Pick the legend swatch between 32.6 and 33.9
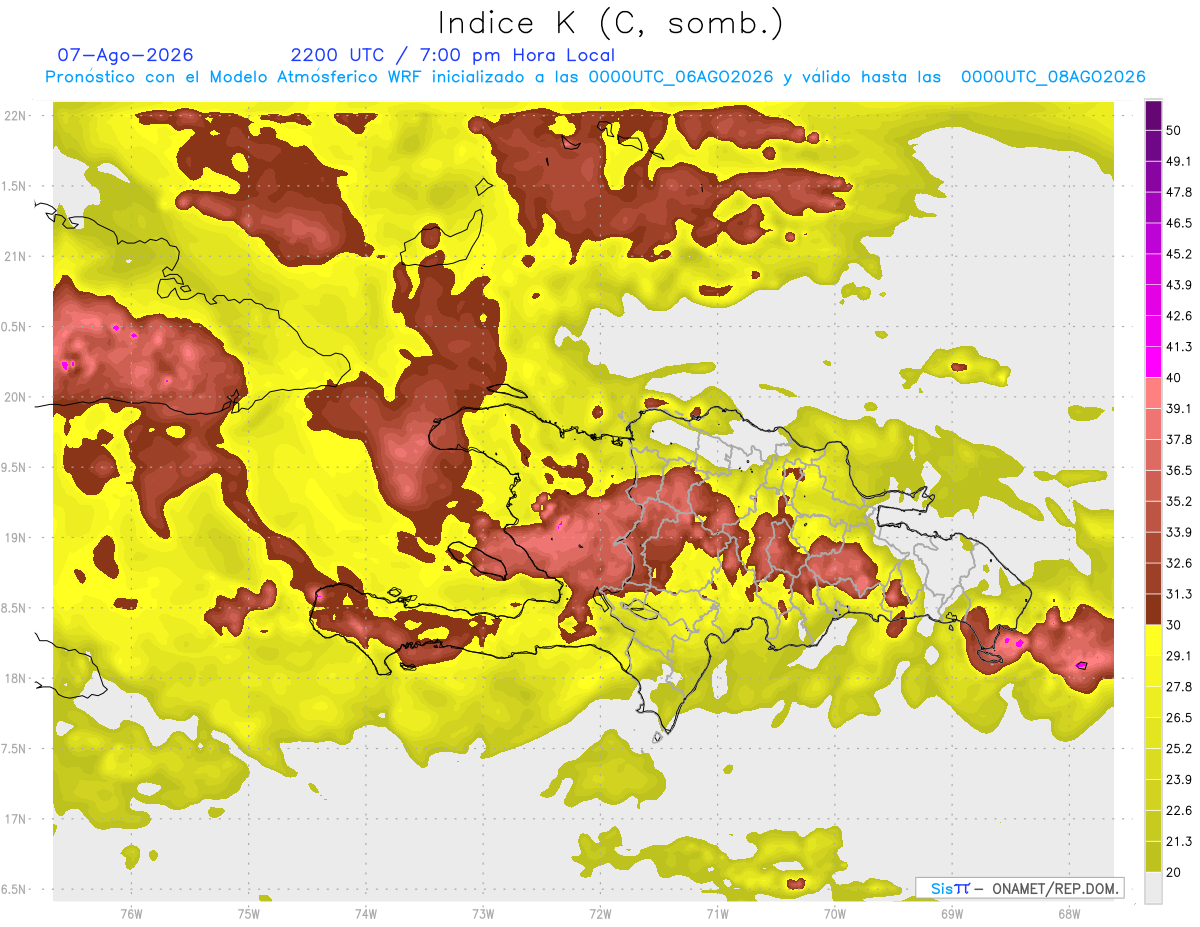The height and width of the screenshot is (927, 1200). pyautogui.click(x=1153, y=548)
